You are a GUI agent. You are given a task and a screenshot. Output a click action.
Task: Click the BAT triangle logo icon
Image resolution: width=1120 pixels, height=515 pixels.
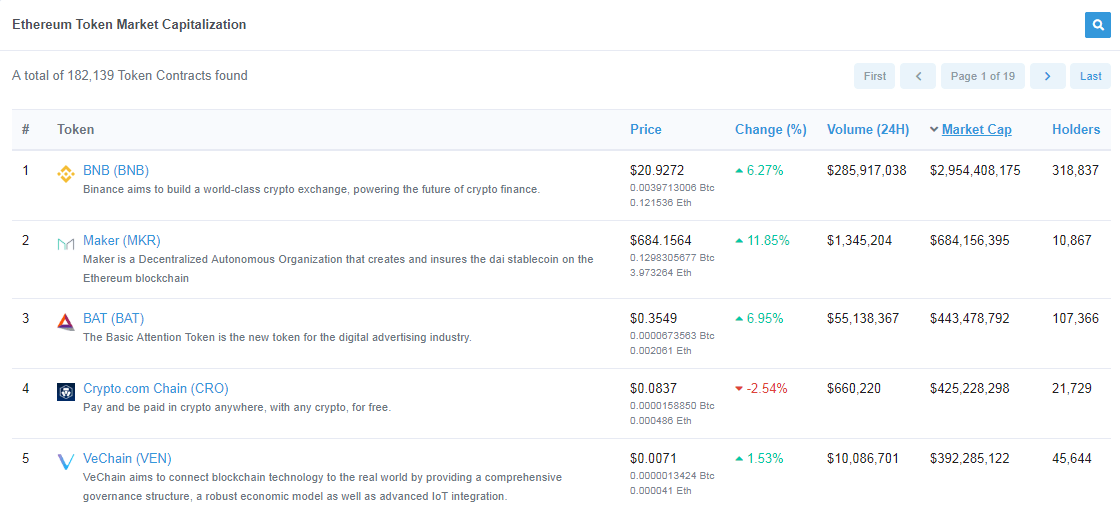click(66, 322)
